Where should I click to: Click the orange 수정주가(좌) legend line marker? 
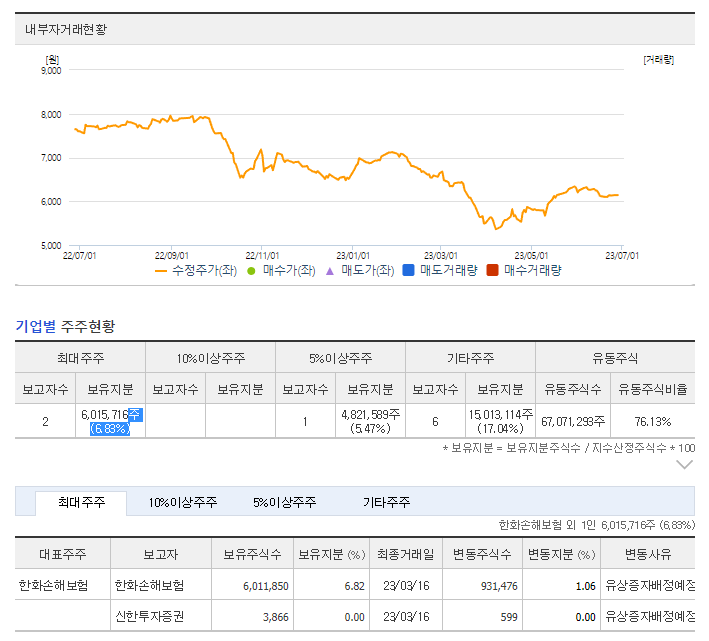(x=161, y=271)
